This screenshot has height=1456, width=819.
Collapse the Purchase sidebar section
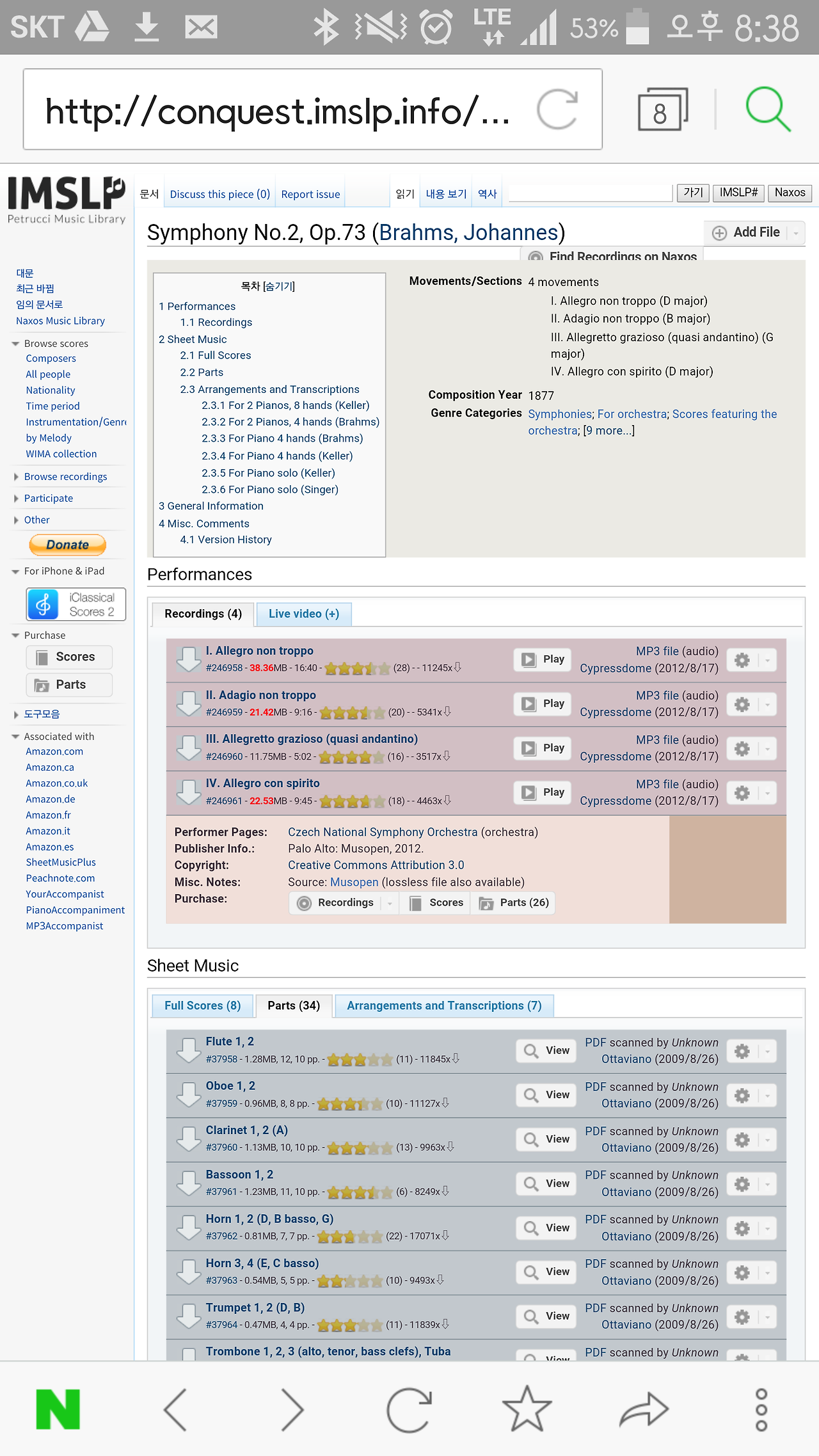tap(15, 636)
